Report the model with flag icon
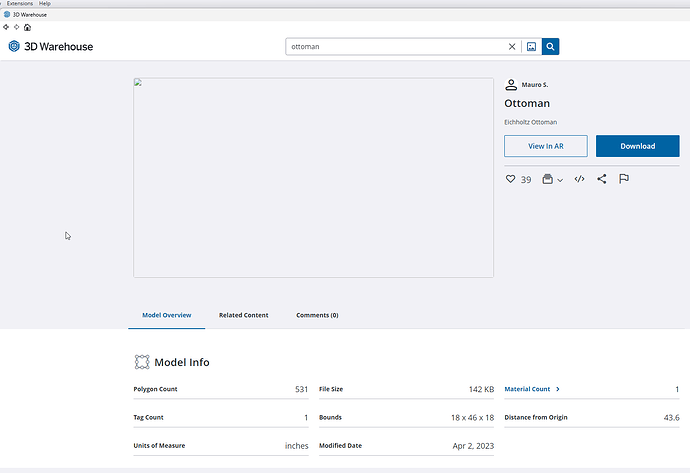The image size is (690, 473). click(x=624, y=179)
